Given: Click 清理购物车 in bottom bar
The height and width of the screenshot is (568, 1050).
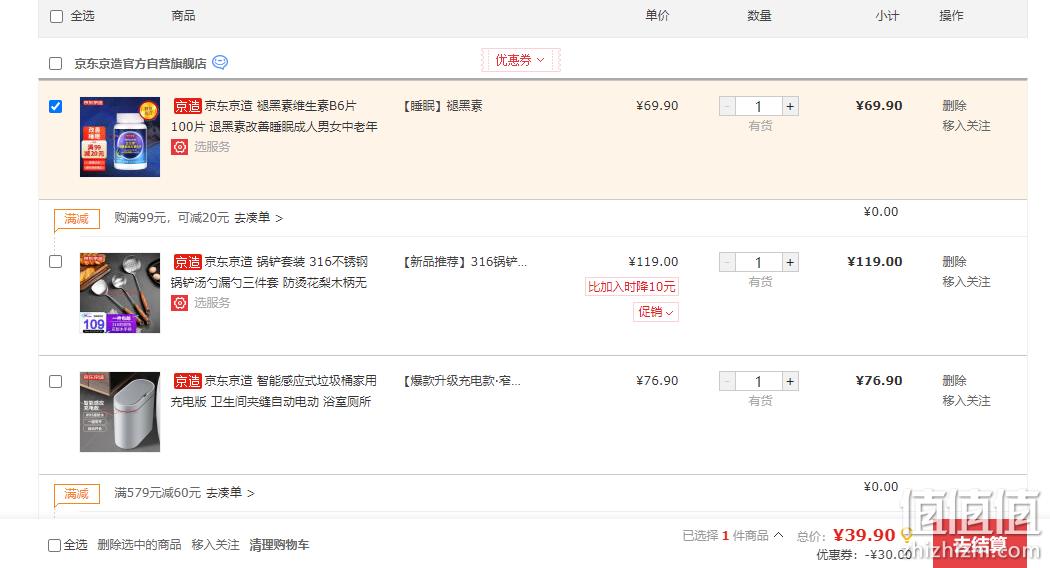Looking at the screenshot, I should (x=279, y=545).
